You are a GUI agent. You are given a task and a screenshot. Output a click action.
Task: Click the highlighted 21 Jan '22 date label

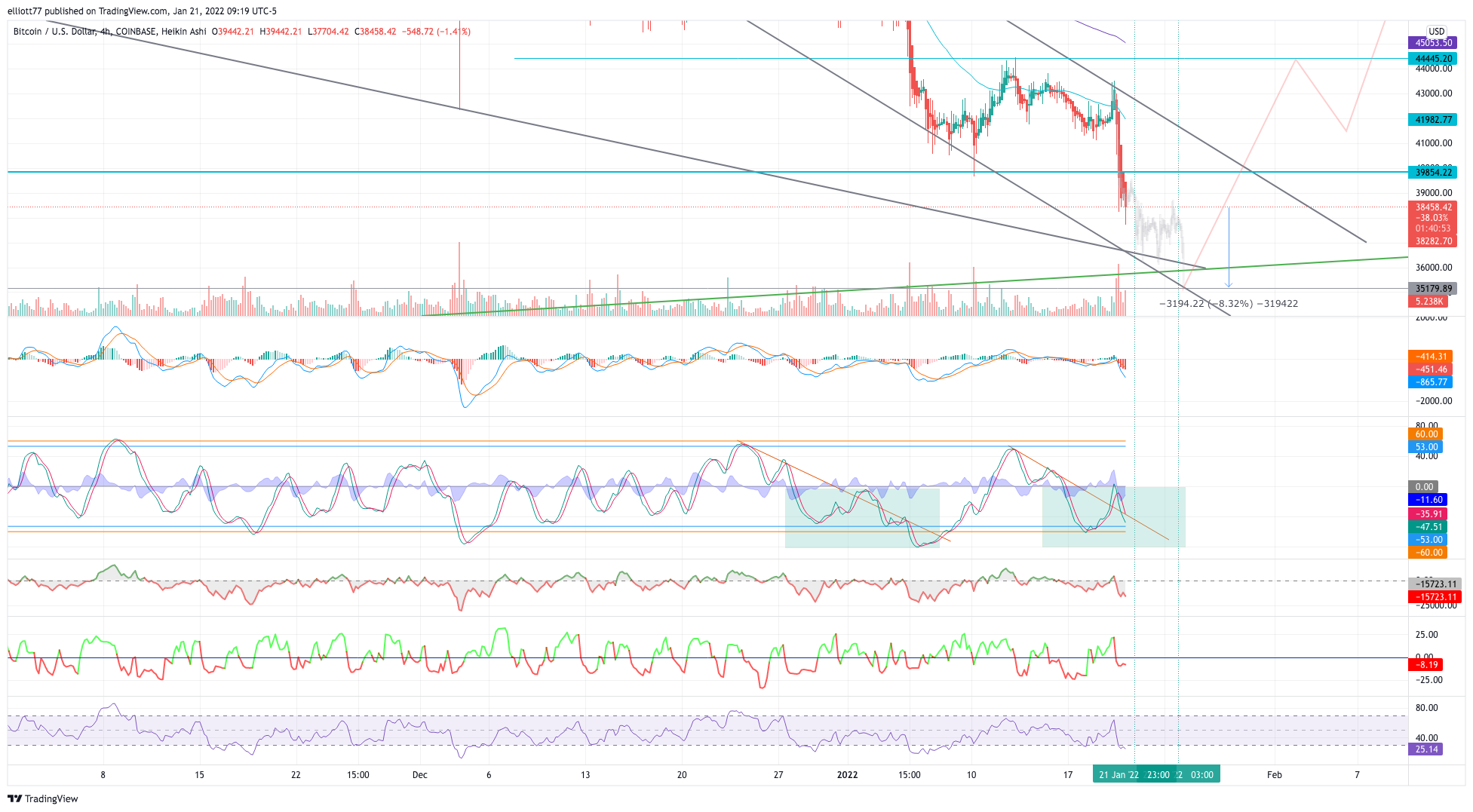click(1117, 775)
